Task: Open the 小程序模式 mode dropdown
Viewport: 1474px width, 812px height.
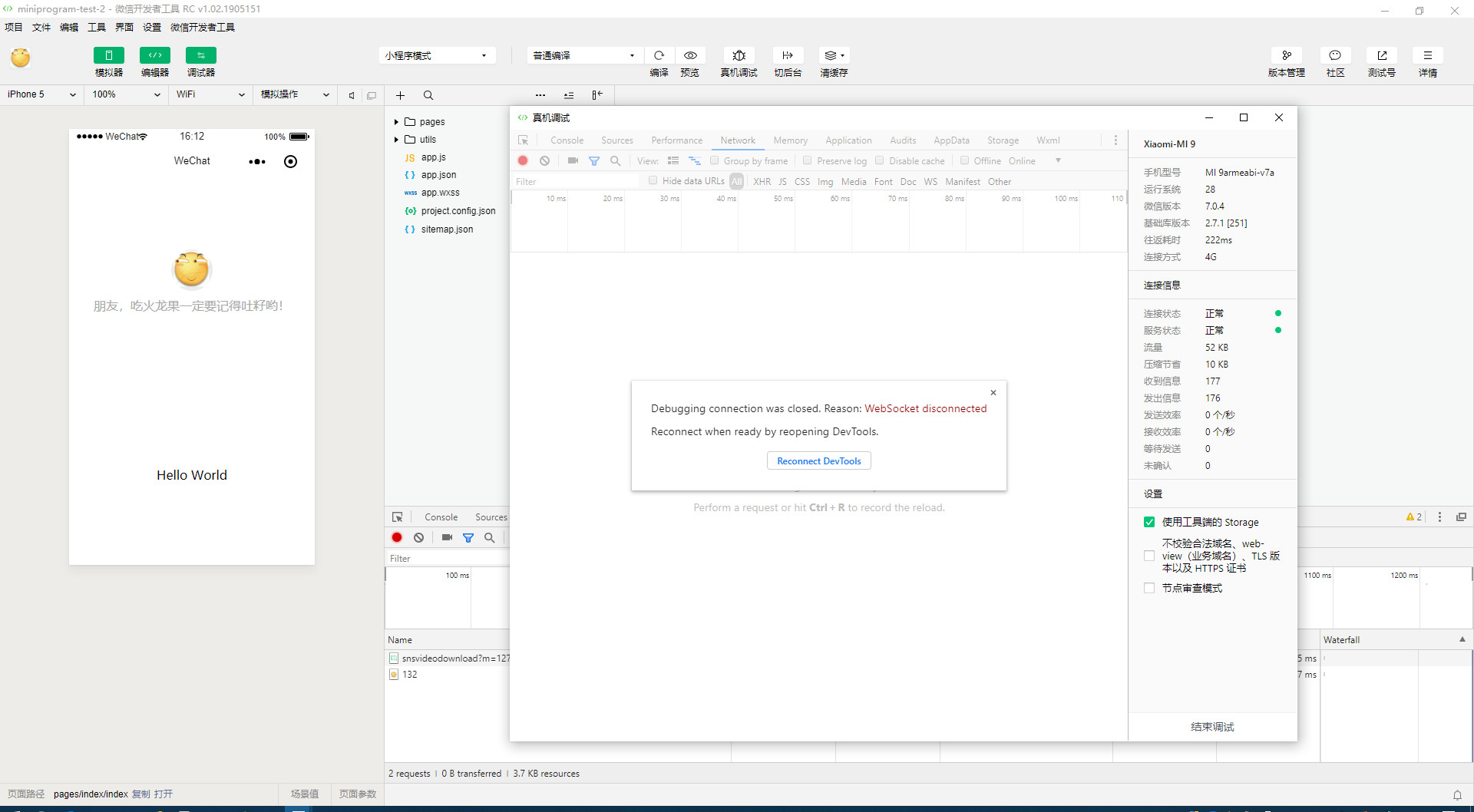Action: click(x=436, y=55)
